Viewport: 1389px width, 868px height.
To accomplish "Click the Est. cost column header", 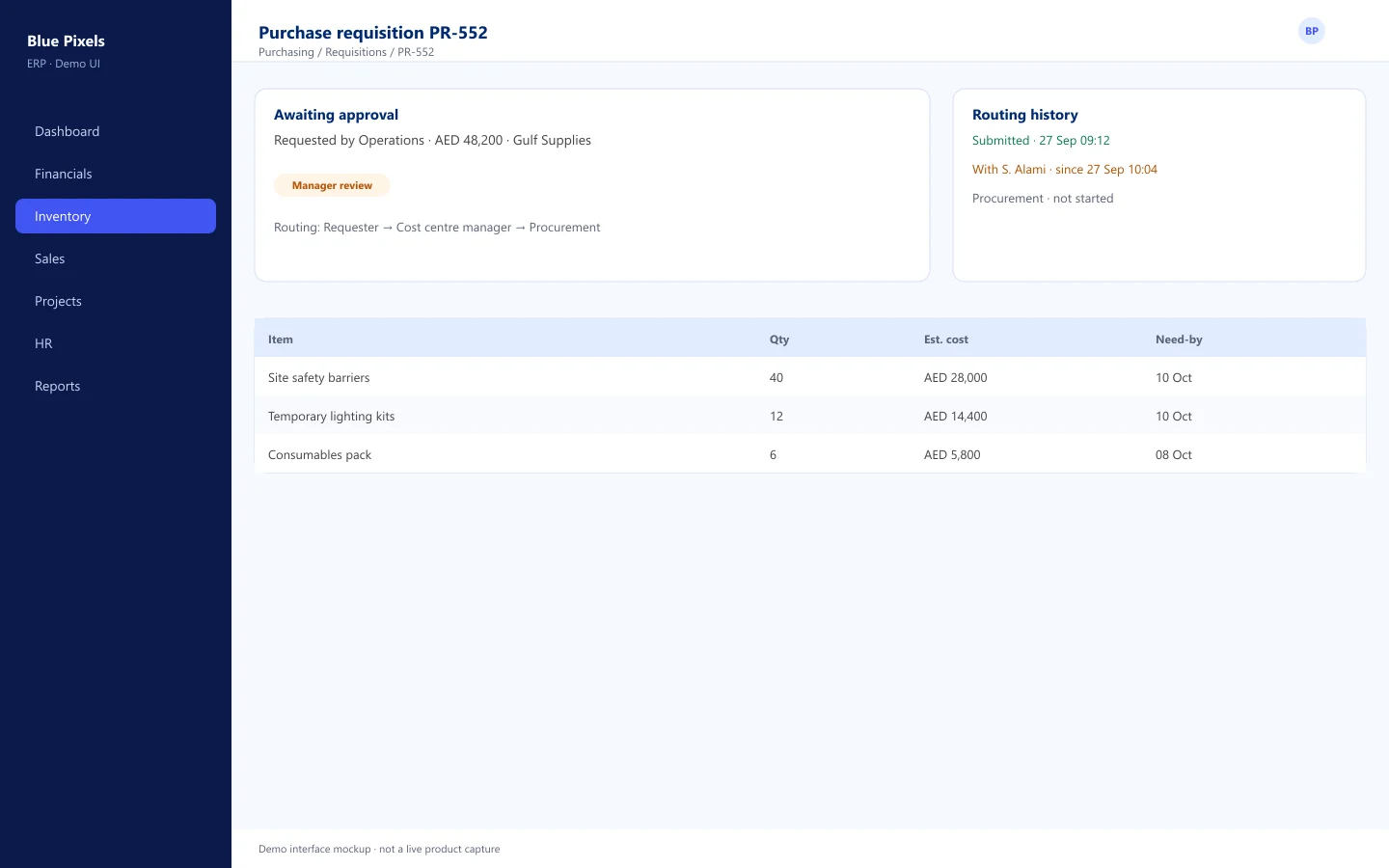I will [946, 339].
